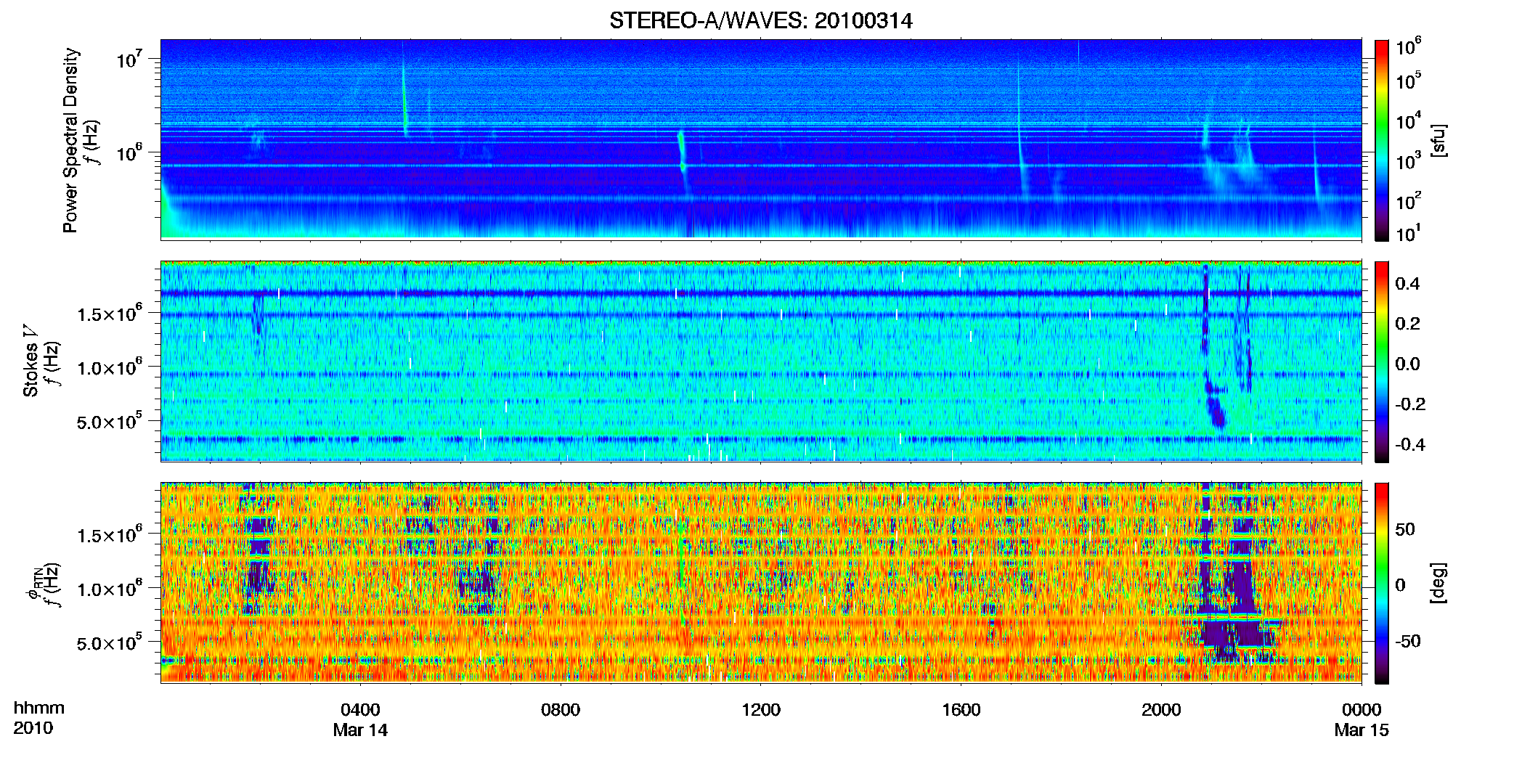Click the Stokes V color bar
1522x784 pixels.
pos(1381,362)
